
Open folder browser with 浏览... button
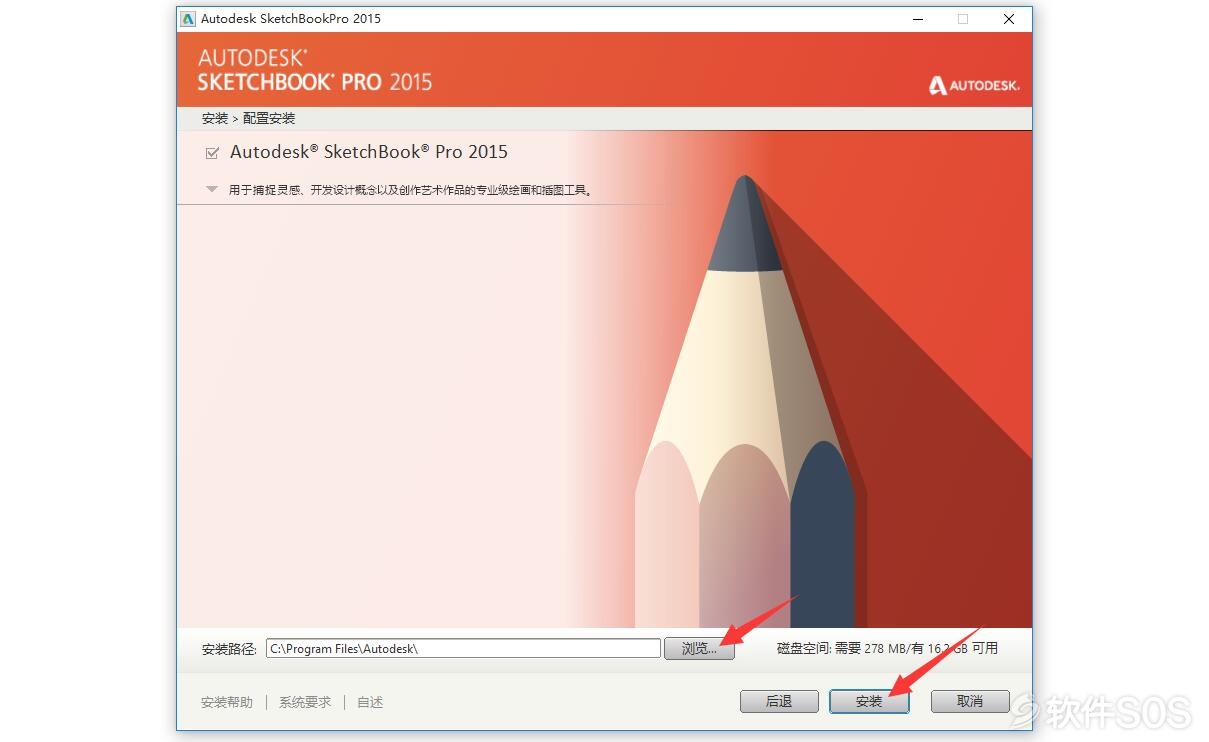(699, 648)
